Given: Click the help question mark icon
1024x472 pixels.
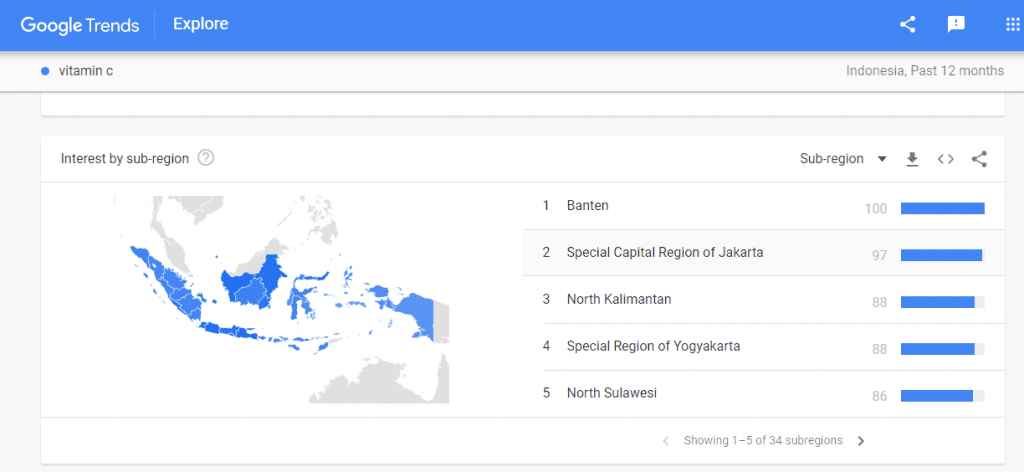Looking at the screenshot, I should click(x=206, y=158).
